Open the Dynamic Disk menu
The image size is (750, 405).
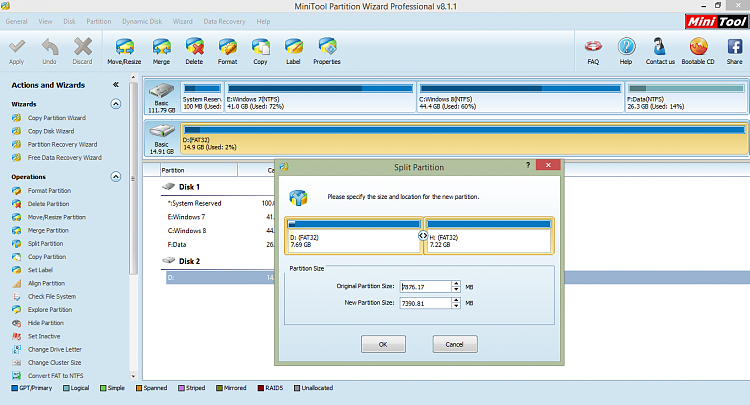point(142,22)
